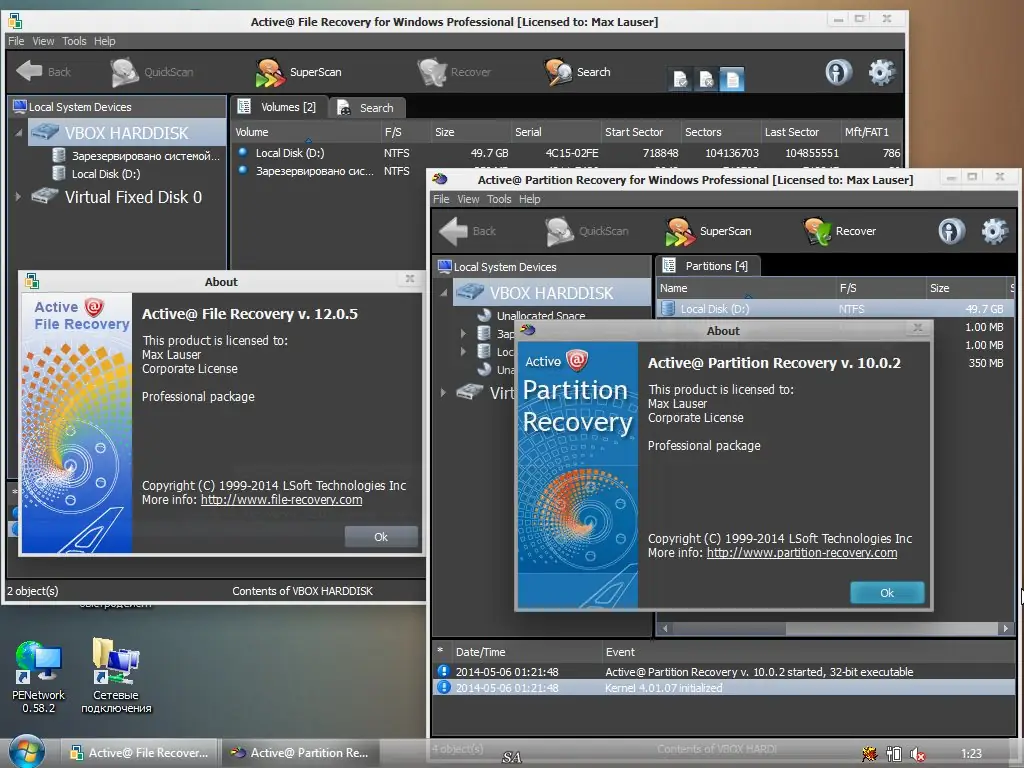Launch SuperScan in File Recovery toolbar
The height and width of the screenshot is (768, 1024).
click(298, 72)
